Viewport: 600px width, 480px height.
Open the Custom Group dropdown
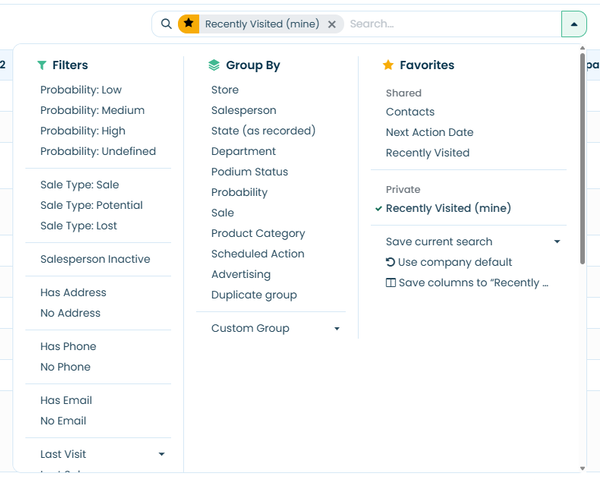click(275, 328)
